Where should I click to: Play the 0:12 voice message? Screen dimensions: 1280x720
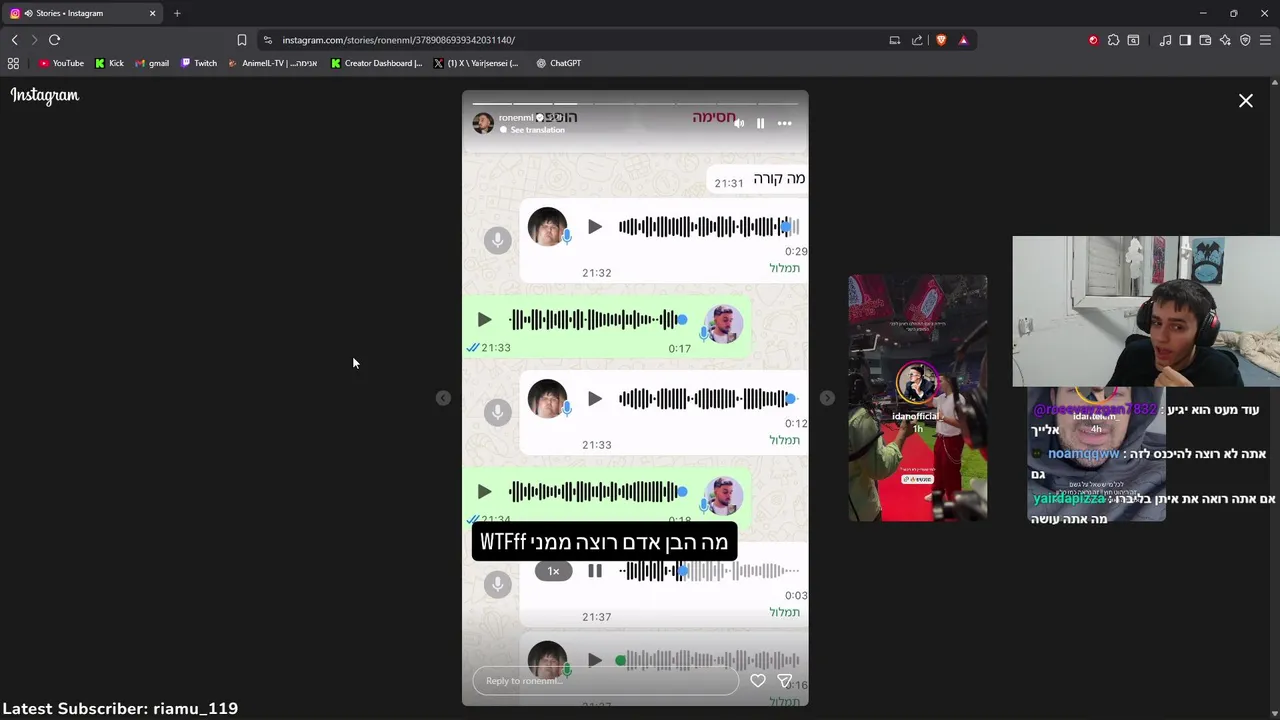point(595,399)
